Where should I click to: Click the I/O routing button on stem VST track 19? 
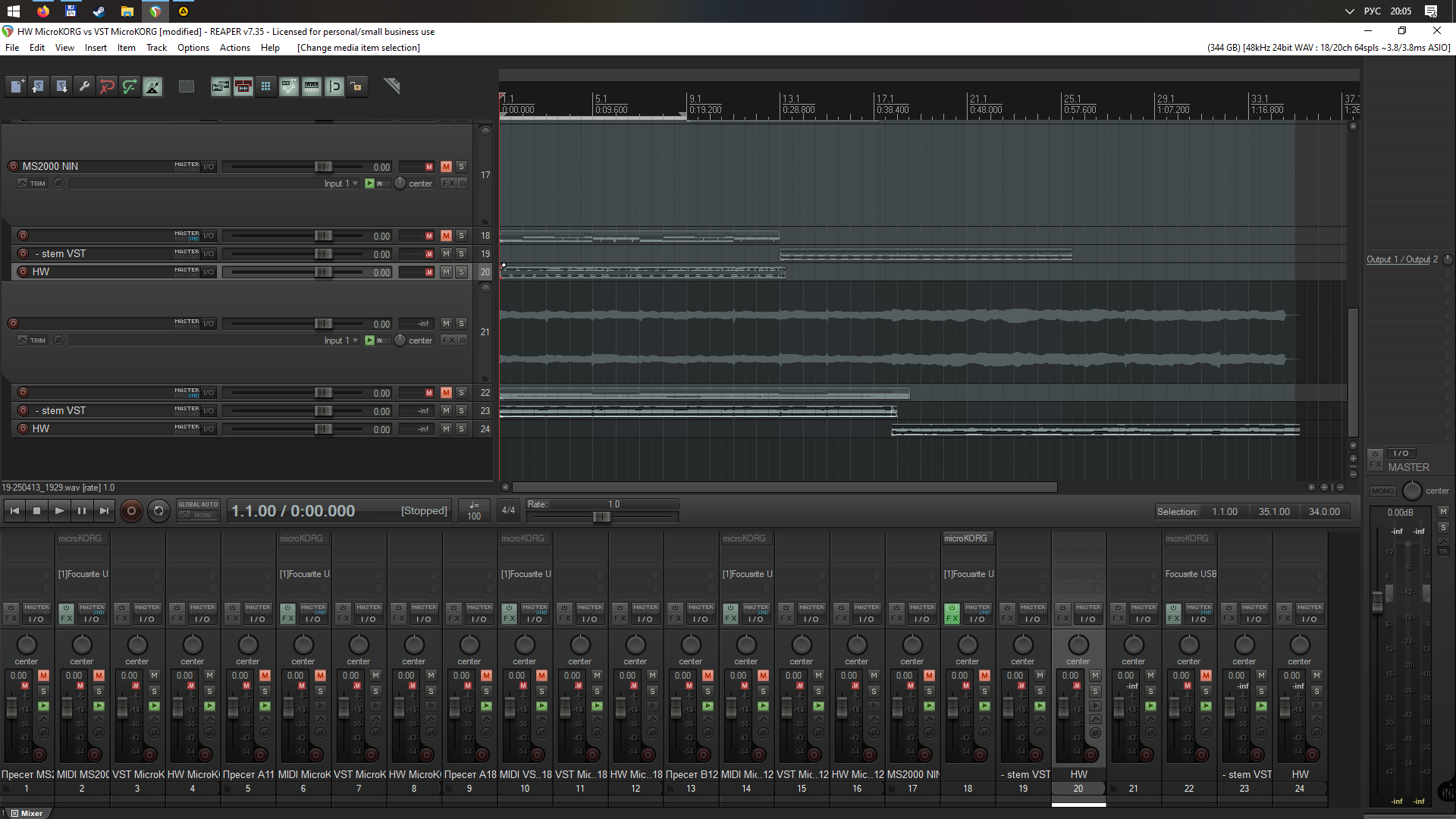click(x=209, y=254)
